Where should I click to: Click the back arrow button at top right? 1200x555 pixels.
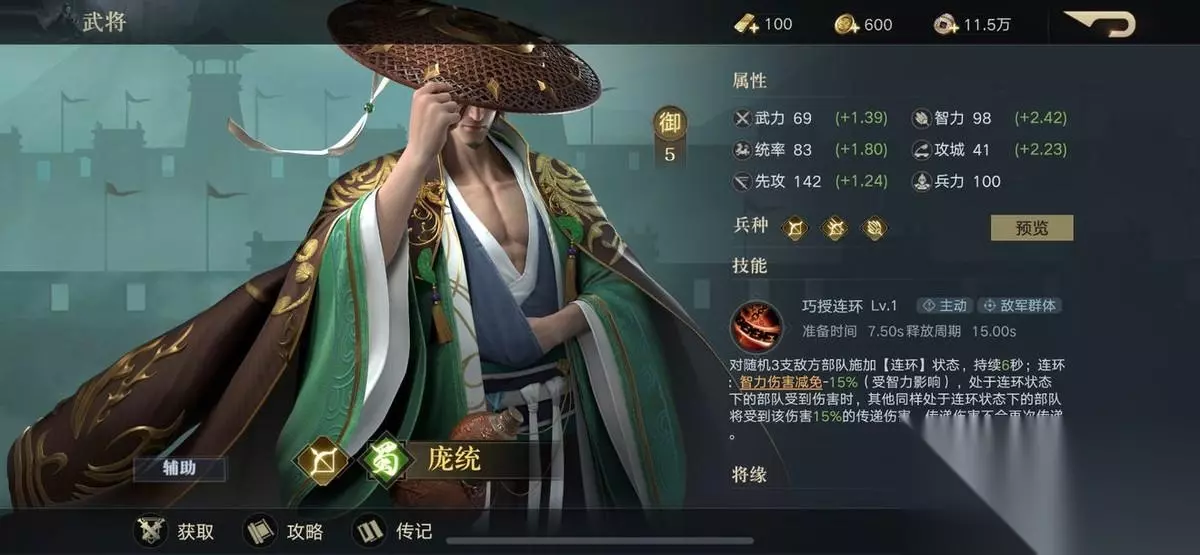tap(1099, 22)
